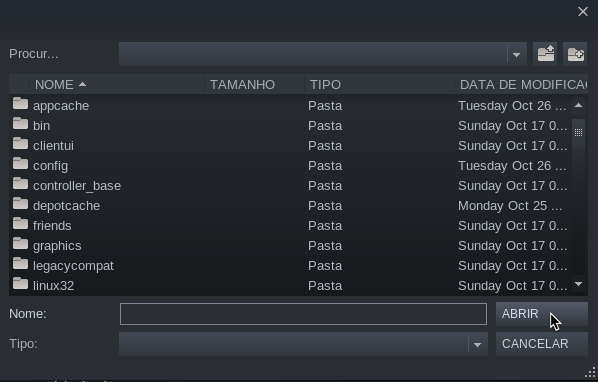Select the depotcache folder icon
This screenshot has height=382, width=598.
(x=20, y=204)
